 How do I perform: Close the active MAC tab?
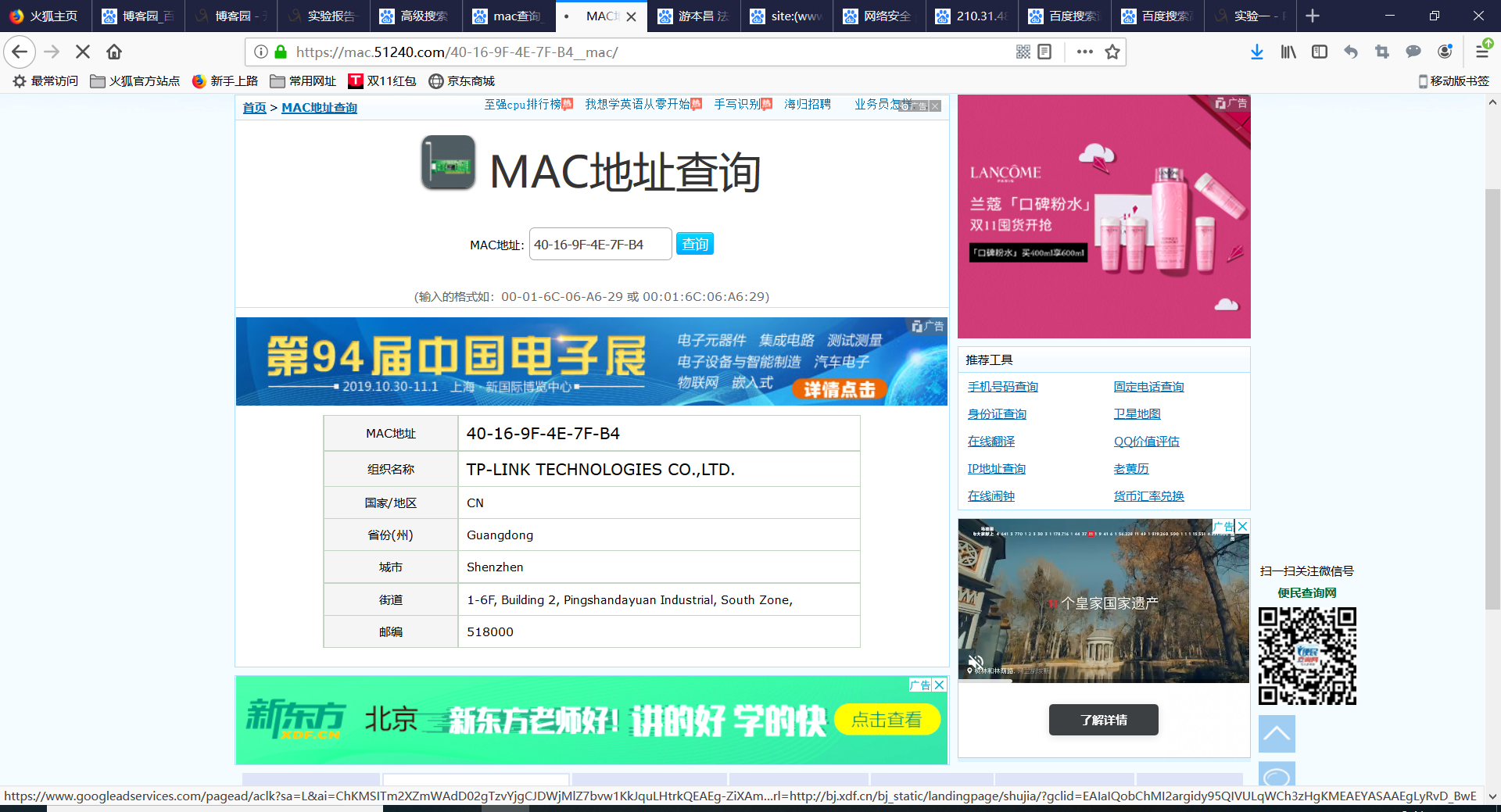pyautogui.click(x=632, y=16)
